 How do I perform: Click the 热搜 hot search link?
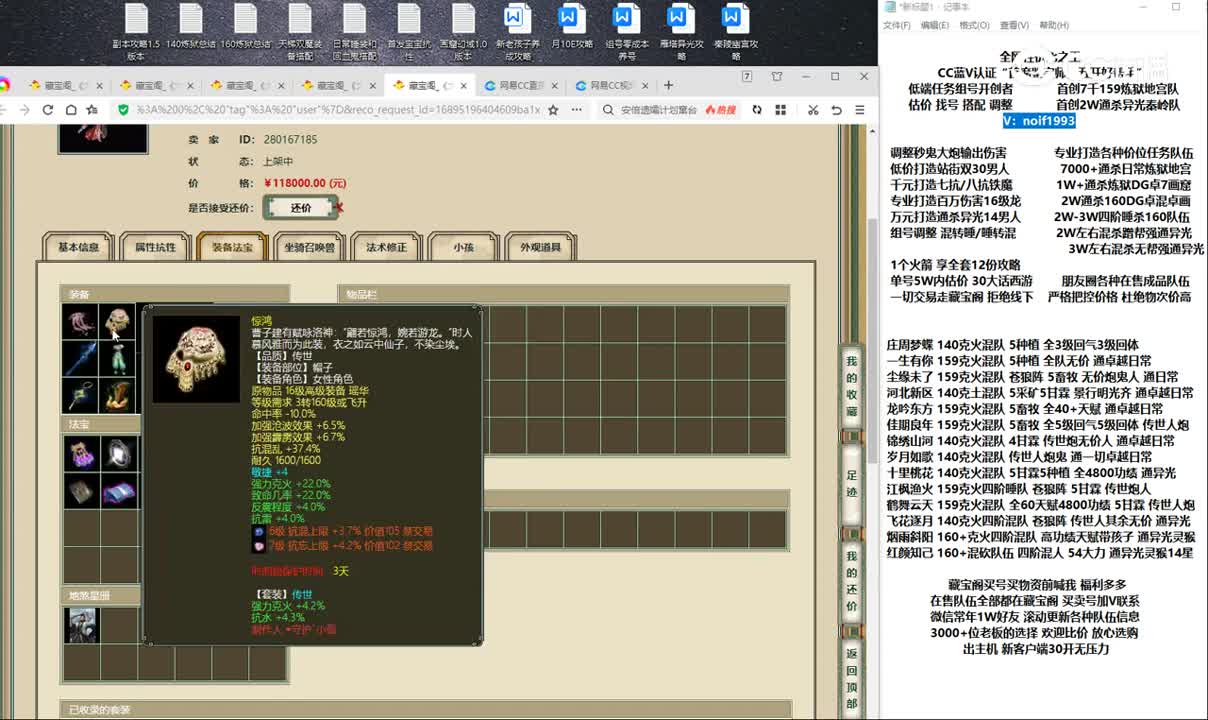[x=720, y=110]
